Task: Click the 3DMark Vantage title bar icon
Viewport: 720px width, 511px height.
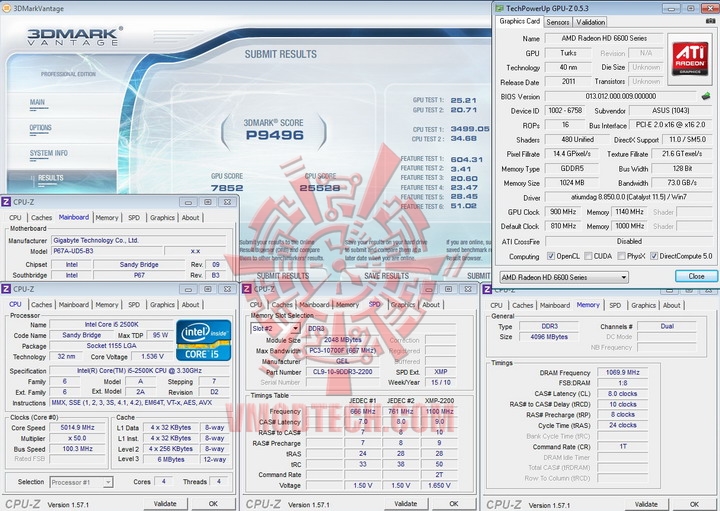Action: point(7,8)
